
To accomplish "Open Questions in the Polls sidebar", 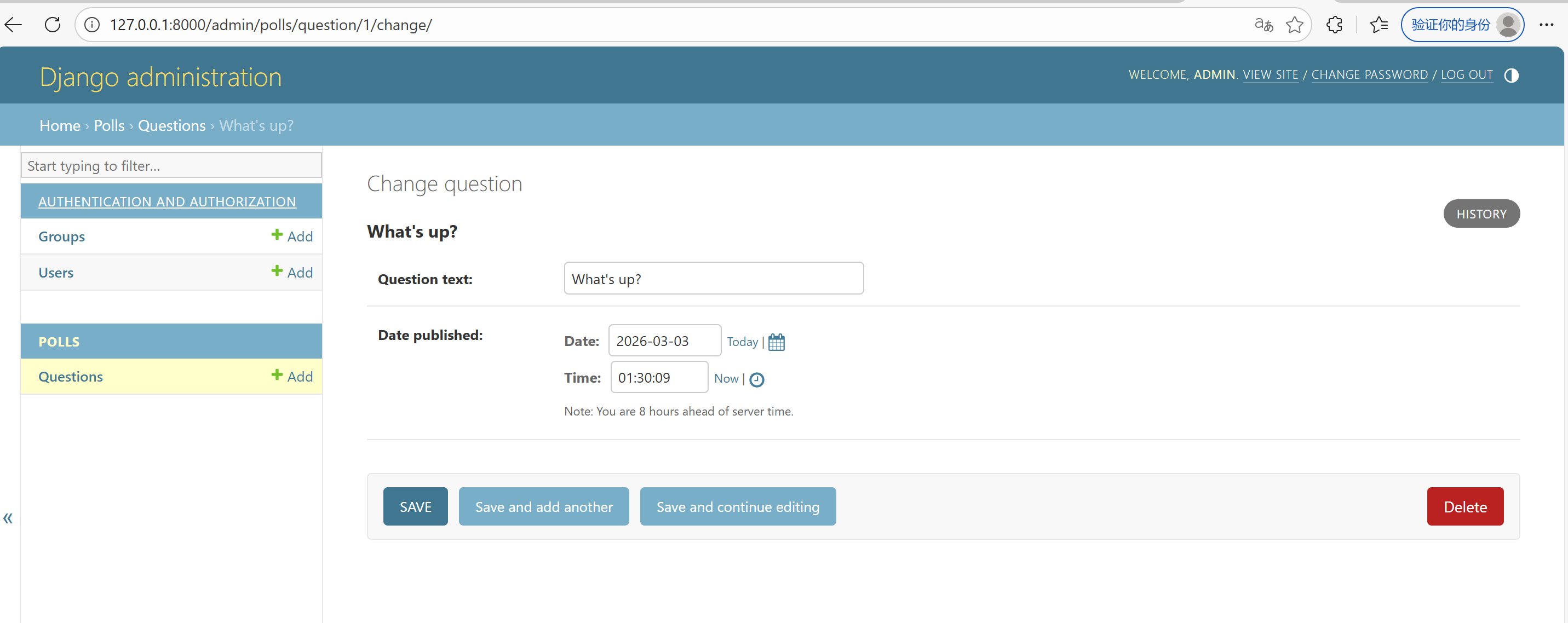I will coord(71,376).
